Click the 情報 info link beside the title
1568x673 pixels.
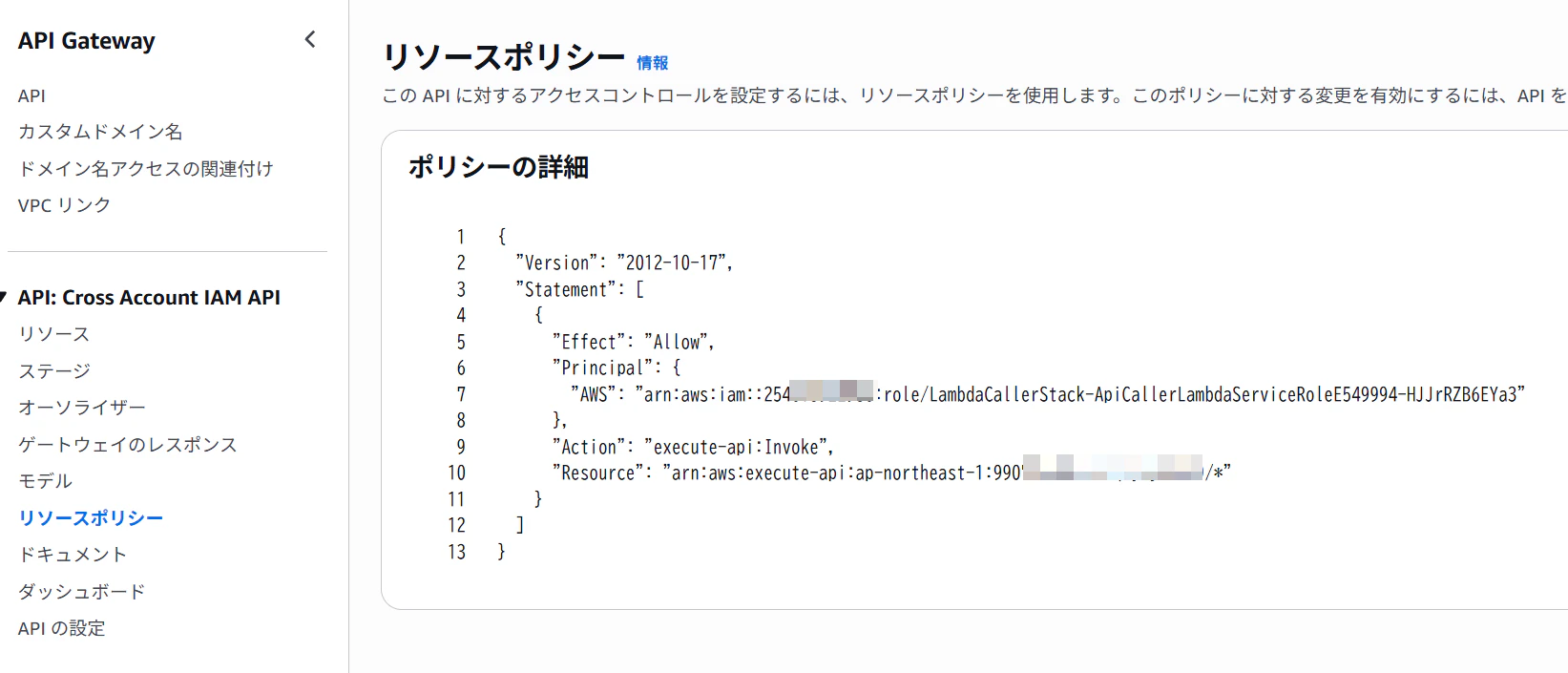click(653, 63)
